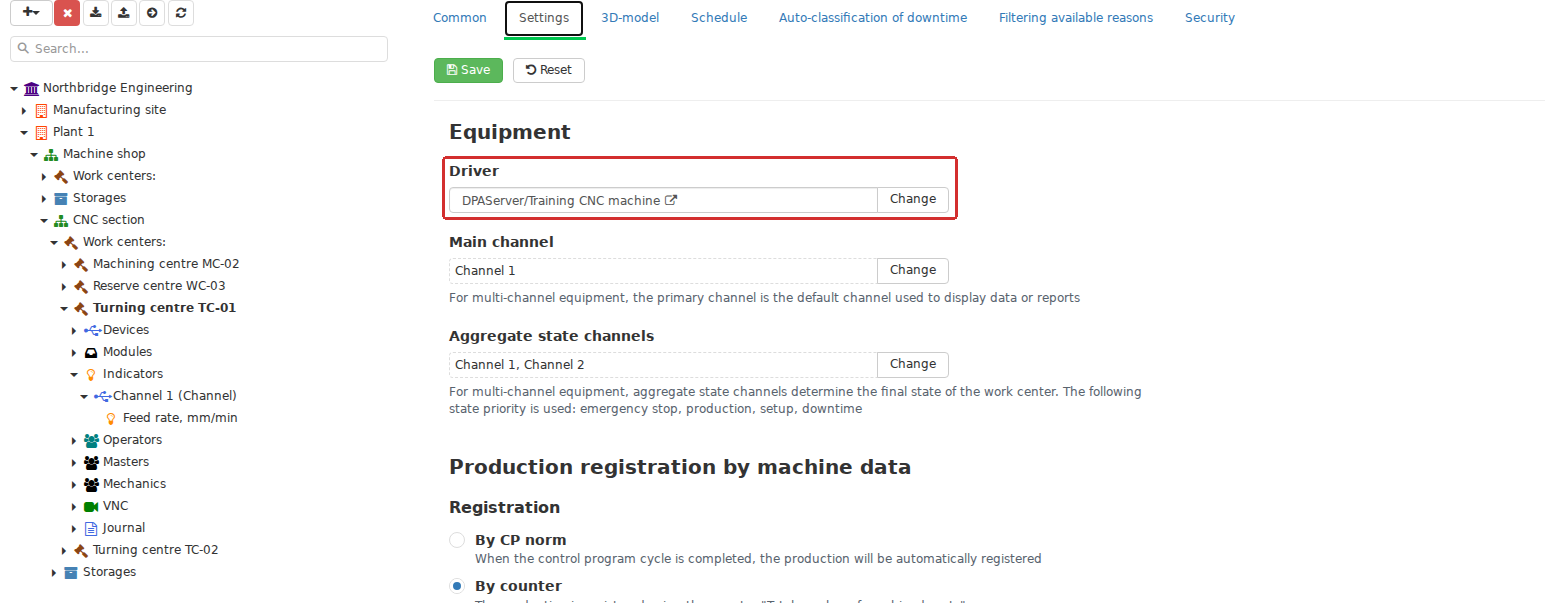Select the Settings tab
Screen dimensions: 1545x603
[x=544, y=18]
